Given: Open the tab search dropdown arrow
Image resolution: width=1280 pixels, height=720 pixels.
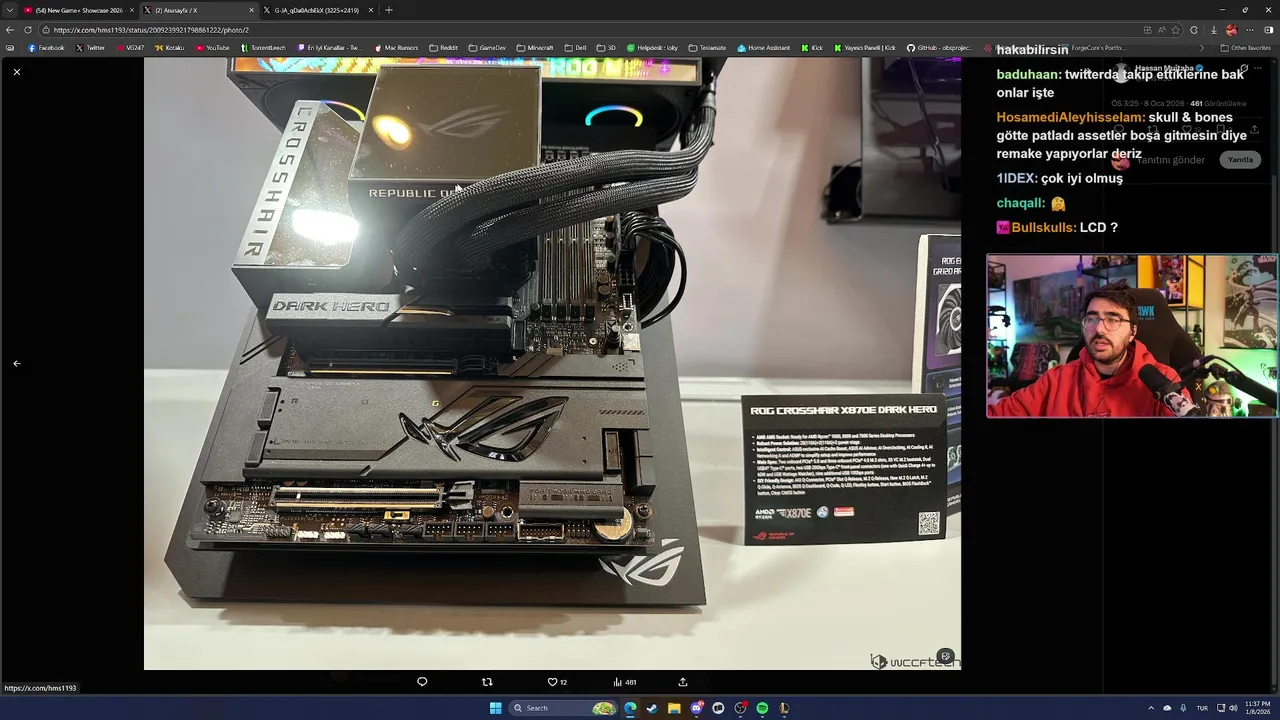Looking at the screenshot, I should (9, 10).
